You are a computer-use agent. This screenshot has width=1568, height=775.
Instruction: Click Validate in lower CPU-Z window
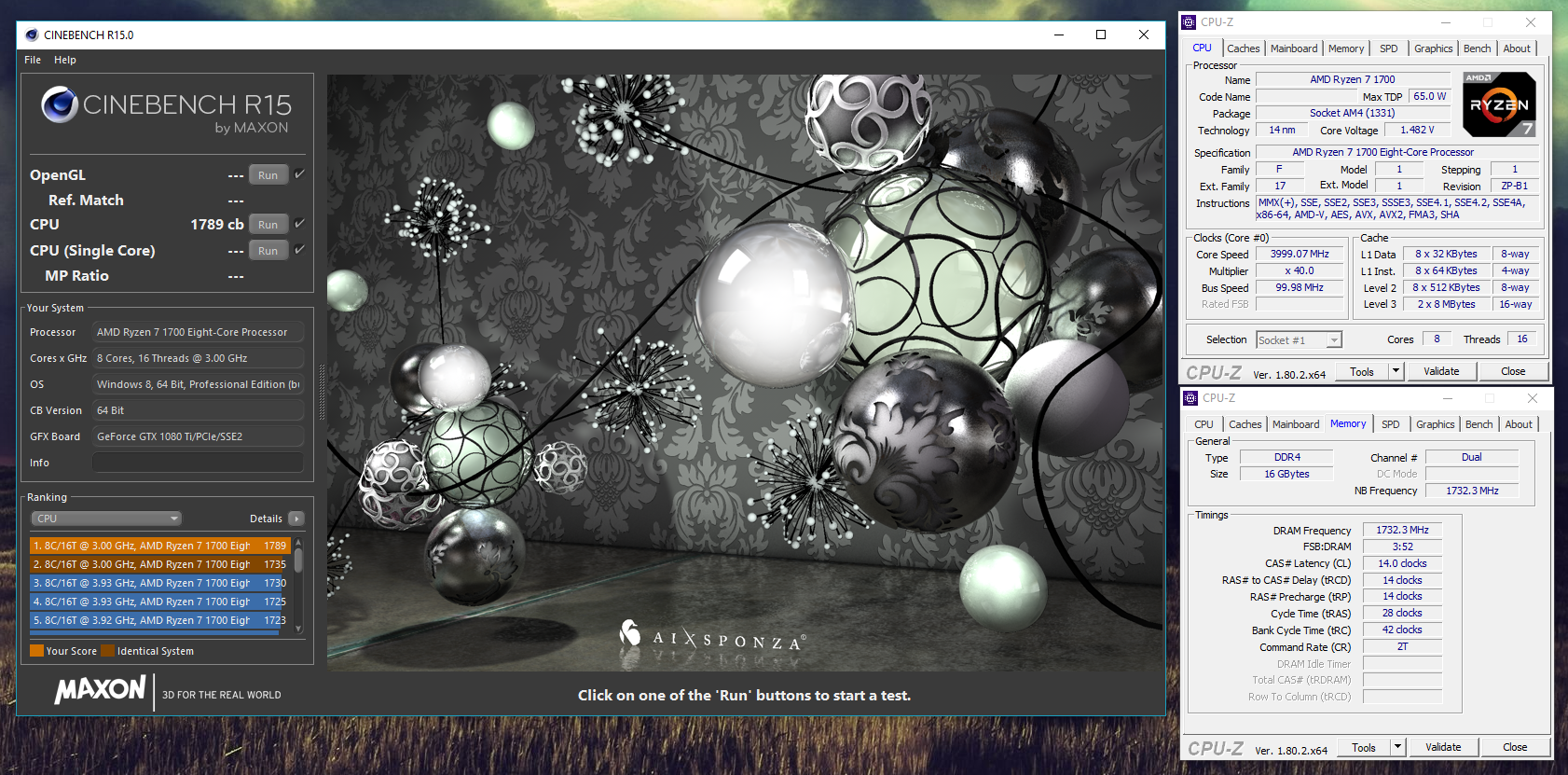pyautogui.click(x=1443, y=747)
